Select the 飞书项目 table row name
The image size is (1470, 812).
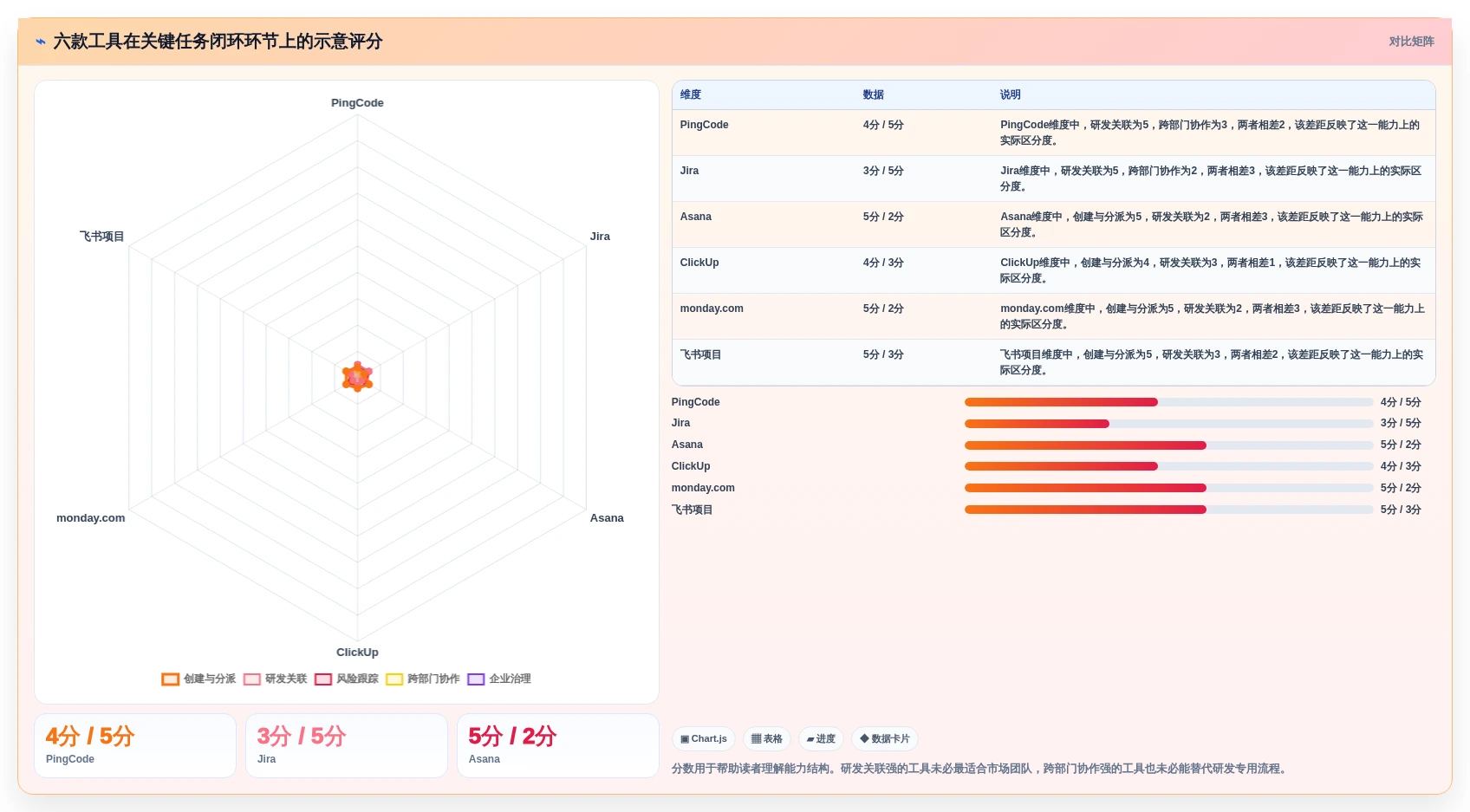701,354
